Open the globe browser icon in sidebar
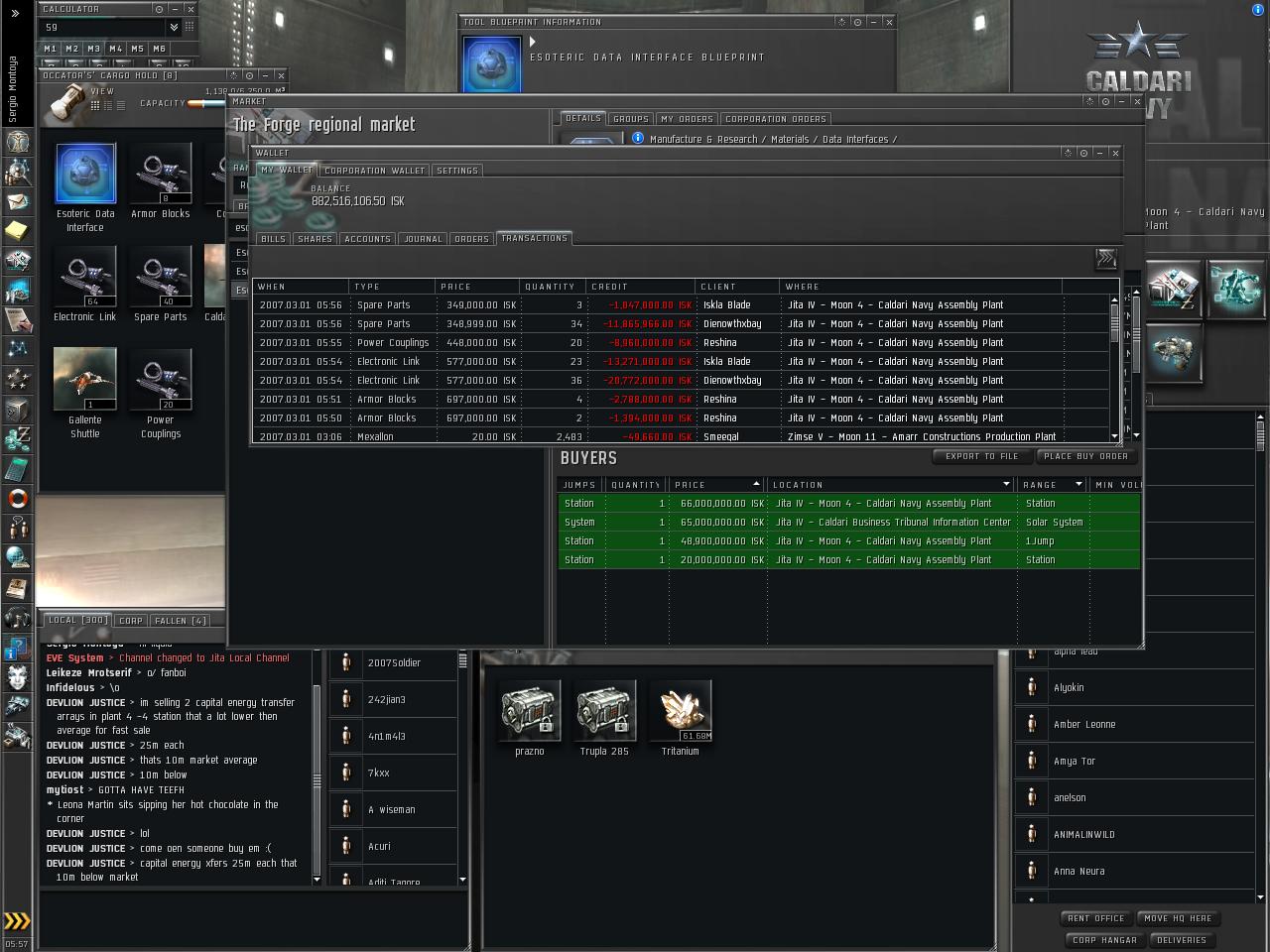 pos(17,557)
